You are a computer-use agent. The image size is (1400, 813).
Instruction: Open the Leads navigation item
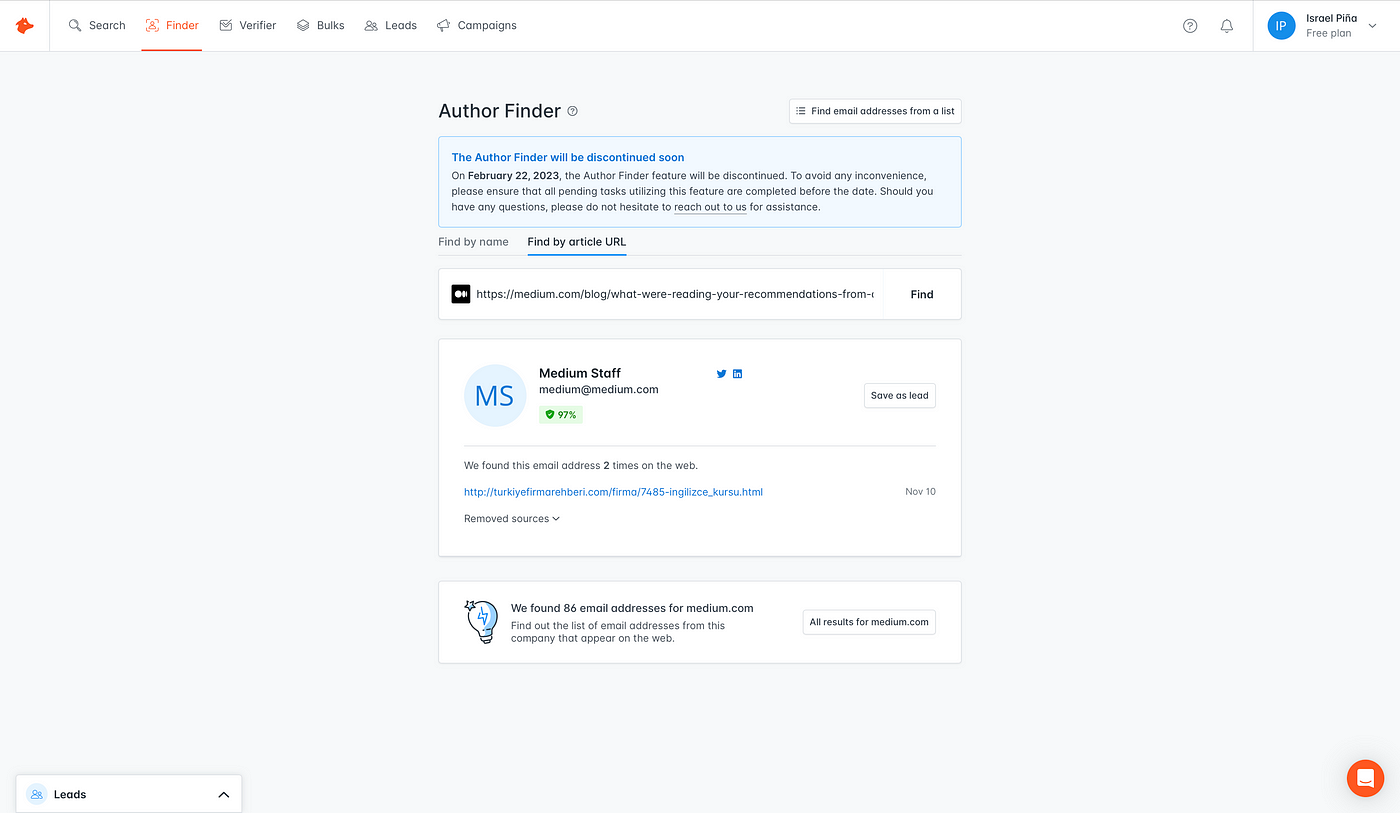coord(390,25)
